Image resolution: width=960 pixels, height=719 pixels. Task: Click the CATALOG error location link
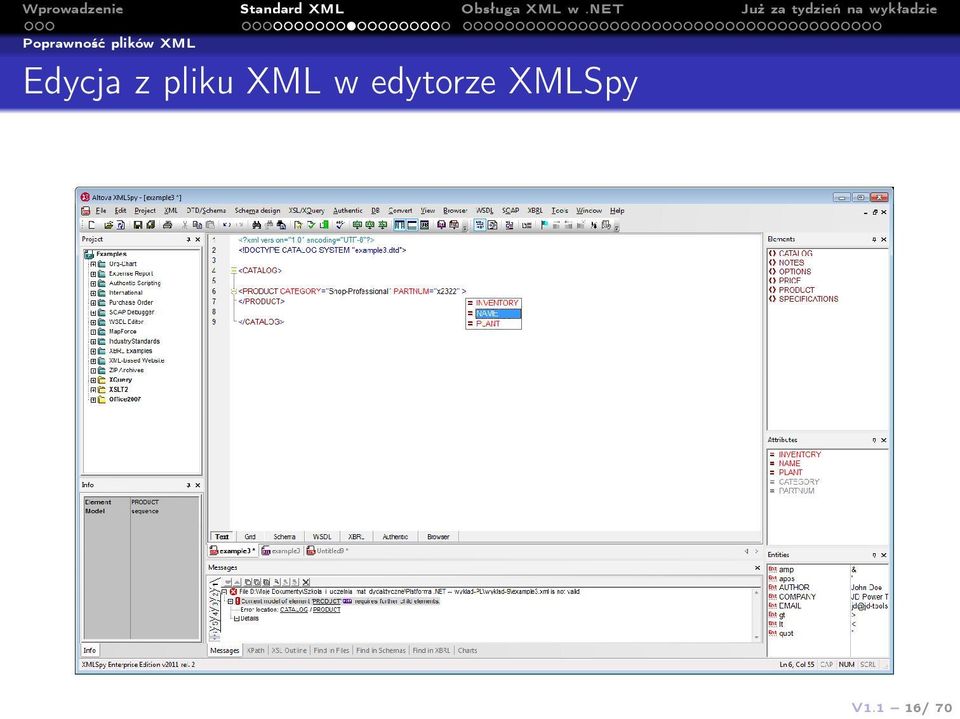point(294,610)
